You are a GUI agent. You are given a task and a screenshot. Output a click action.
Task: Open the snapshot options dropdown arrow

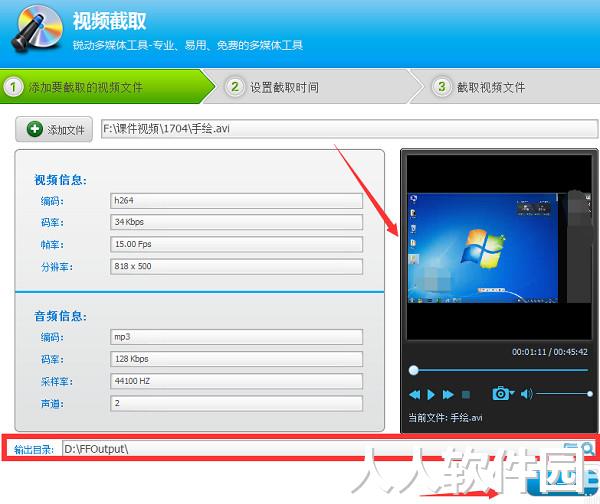(x=512, y=393)
